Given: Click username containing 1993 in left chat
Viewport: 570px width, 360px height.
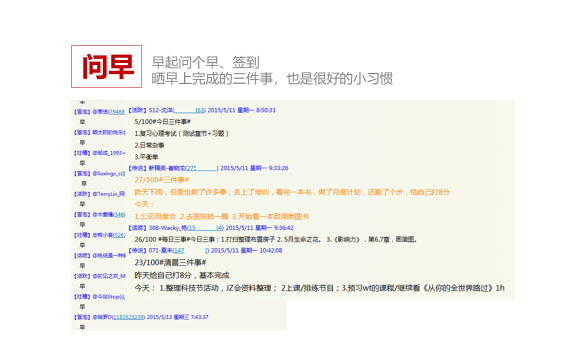Looking at the screenshot, I should coord(109,153).
